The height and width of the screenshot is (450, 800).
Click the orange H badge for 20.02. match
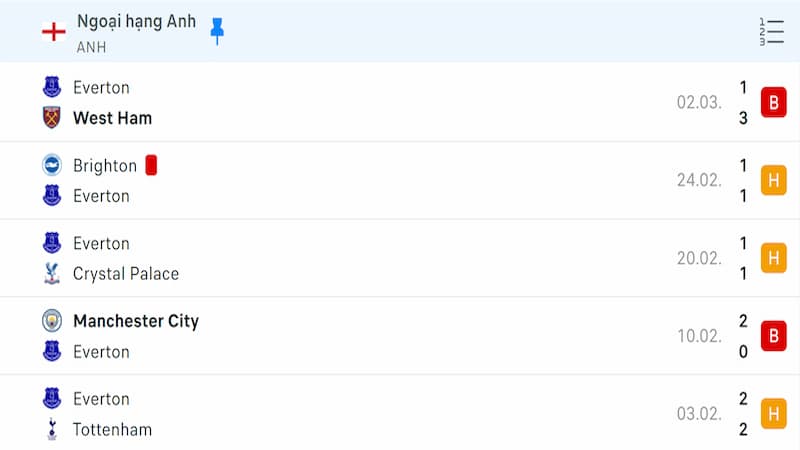coord(773,258)
